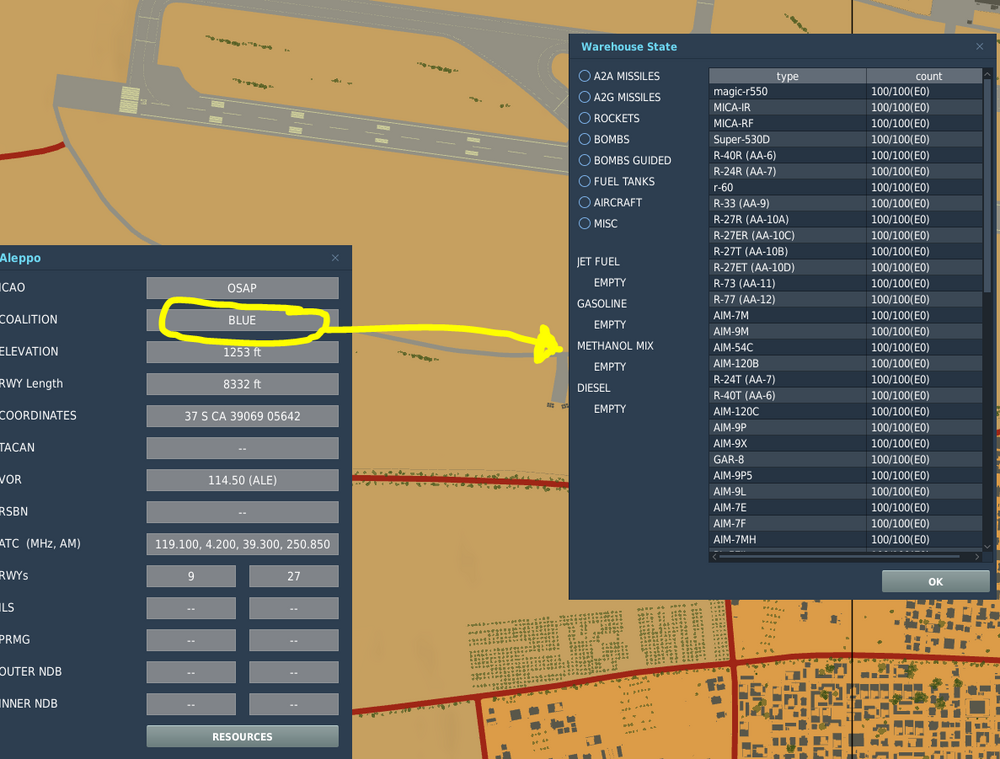This screenshot has width=1000, height=759.
Task: Sort the table by type column header
Action: (x=787, y=76)
